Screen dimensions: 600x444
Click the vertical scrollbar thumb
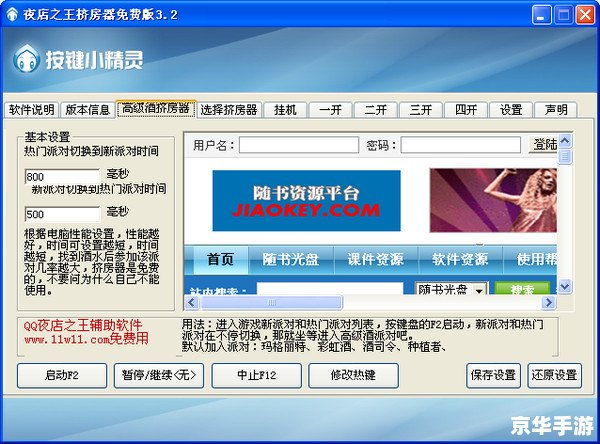pos(565,157)
